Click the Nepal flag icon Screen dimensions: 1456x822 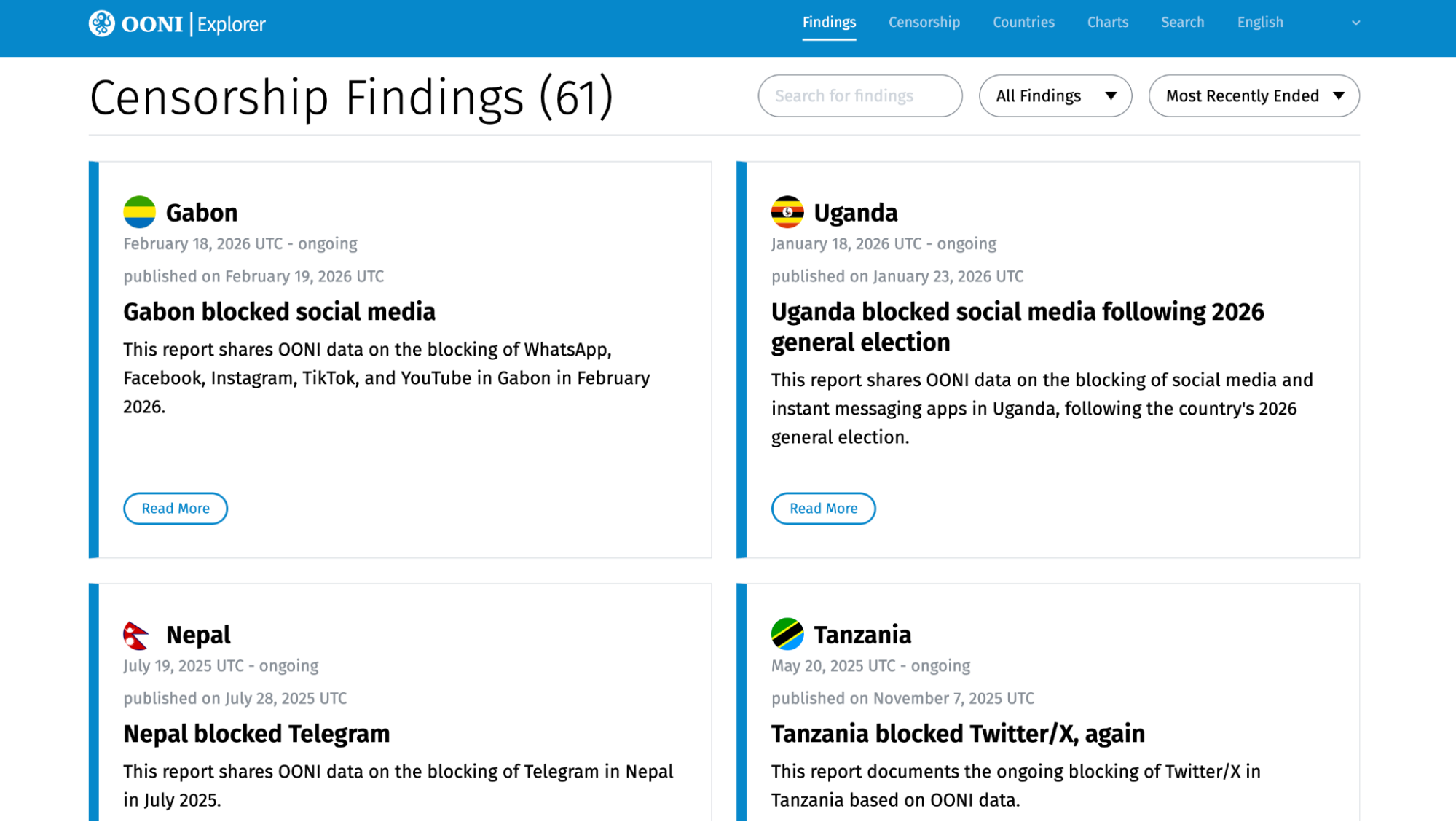click(136, 635)
